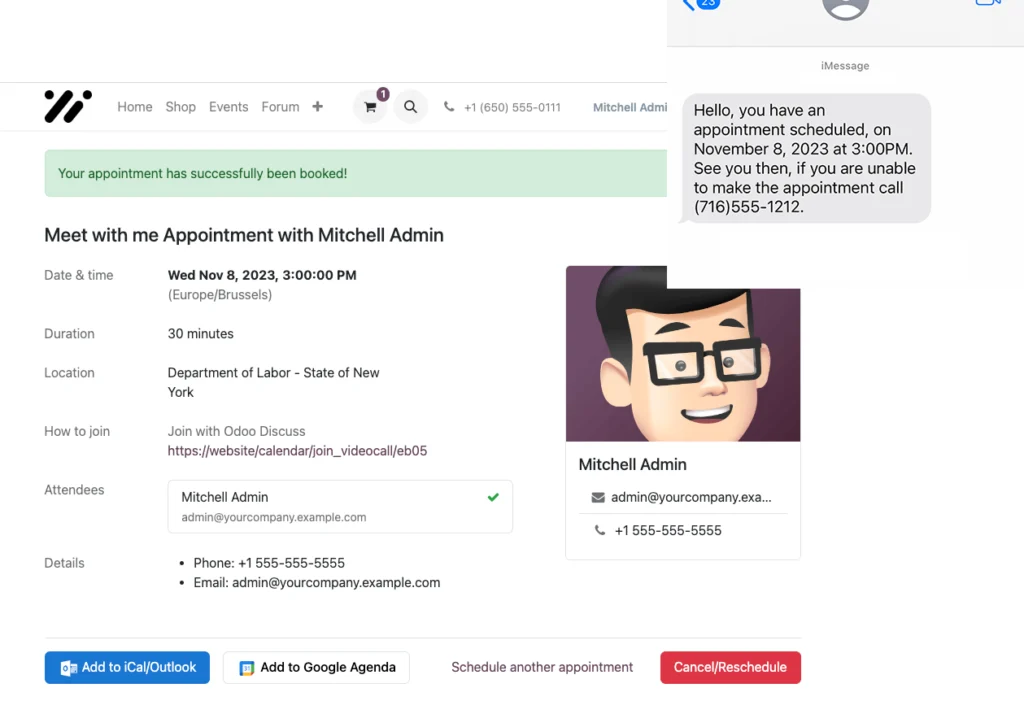Tap the iMessage video call icon
This screenshot has width=1024, height=727.
(x=987, y=4)
